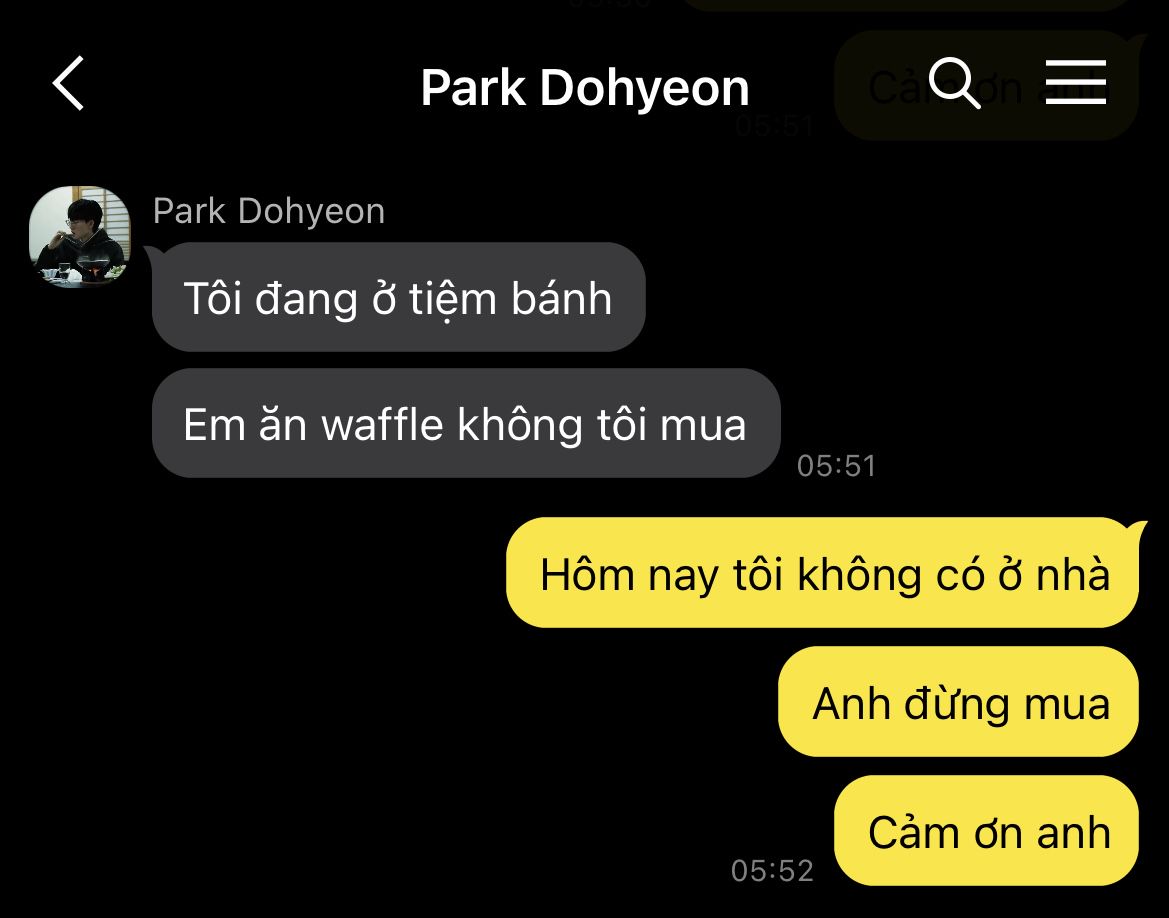Open search with the magnifying glass icon
1169x918 pixels.
(954, 83)
